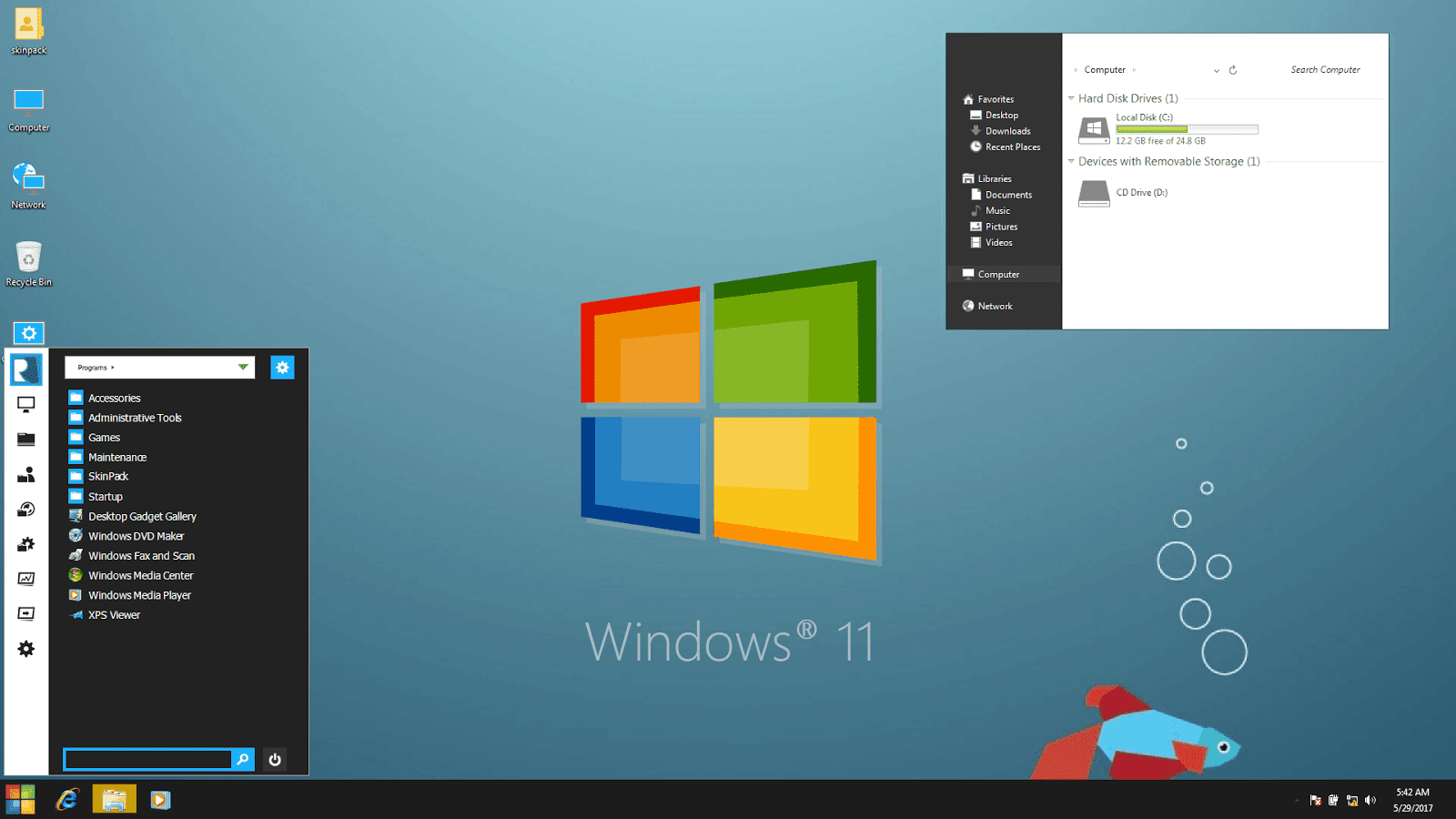Open CD Drive (D:) in the Explorer window
The width and height of the screenshot is (1456, 819).
1123,193
